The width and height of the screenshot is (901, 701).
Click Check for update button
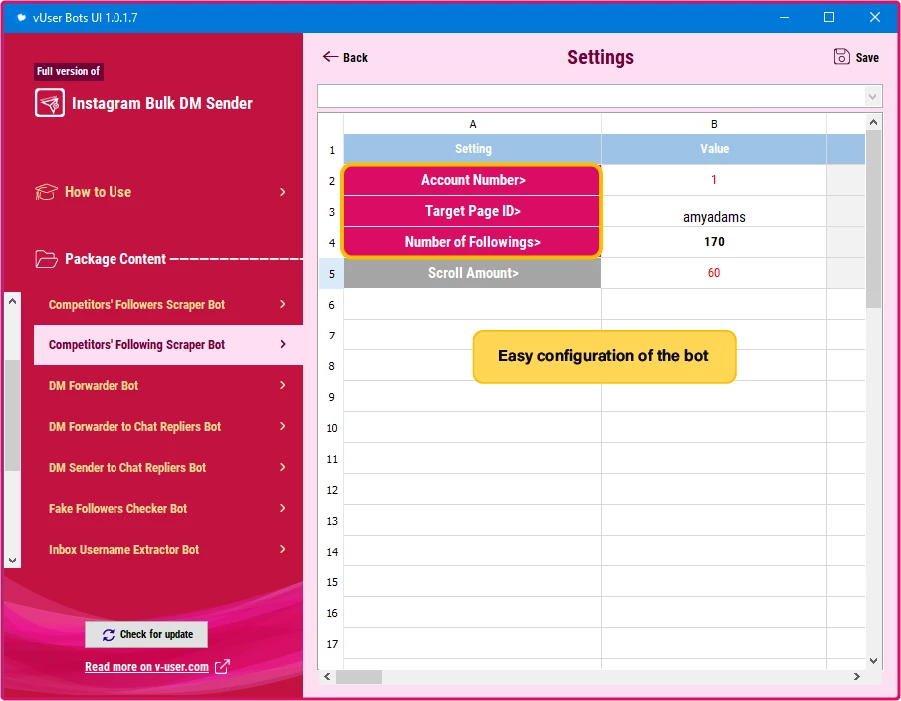tap(147, 634)
